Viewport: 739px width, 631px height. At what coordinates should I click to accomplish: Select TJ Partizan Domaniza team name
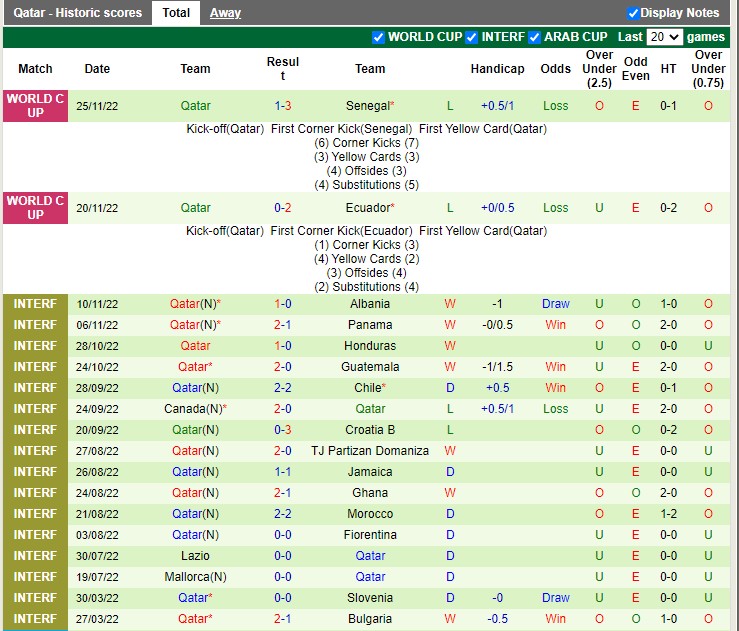click(370, 451)
